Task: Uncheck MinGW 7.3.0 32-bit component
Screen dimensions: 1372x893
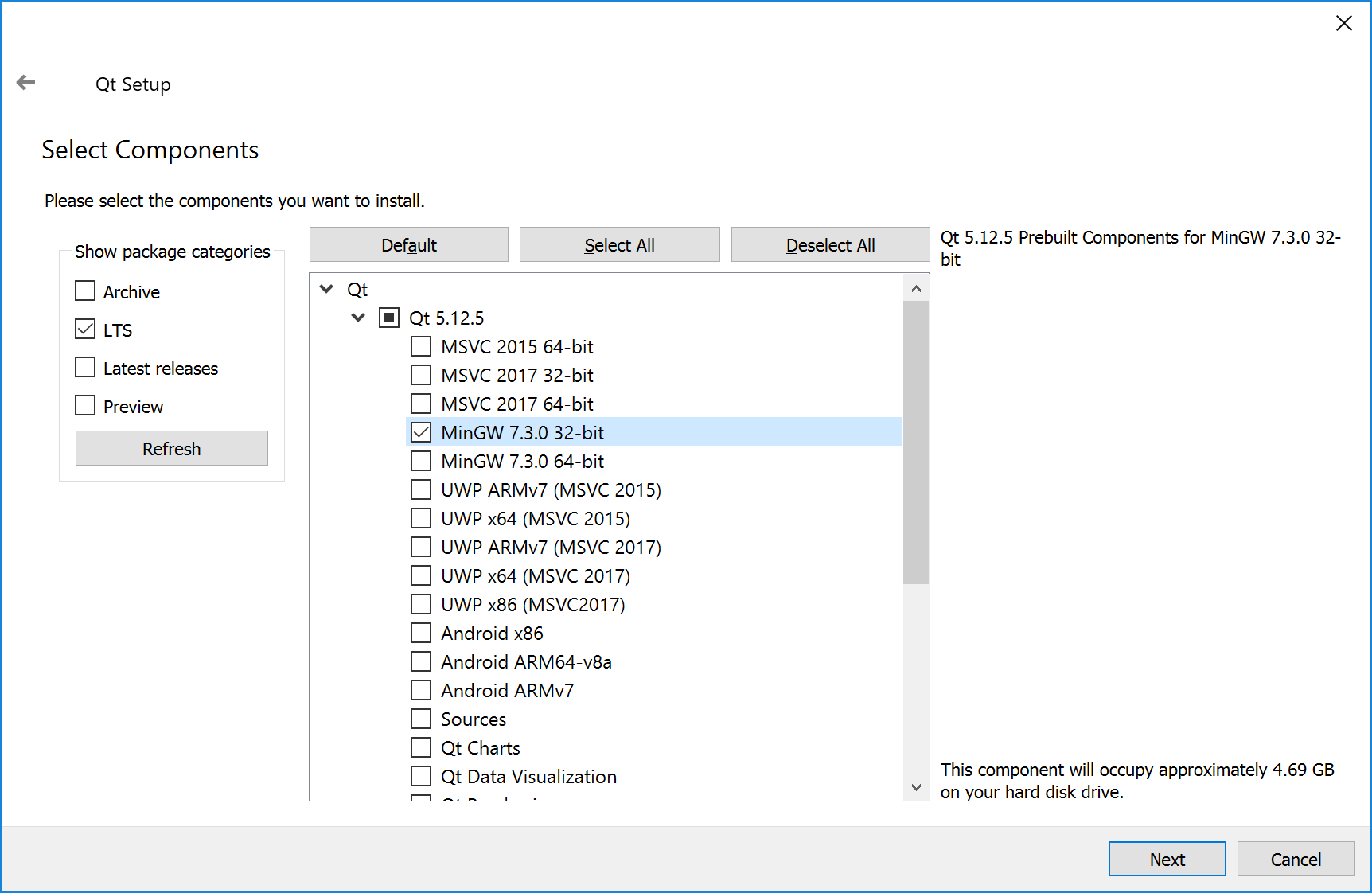Action: [421, 432]
